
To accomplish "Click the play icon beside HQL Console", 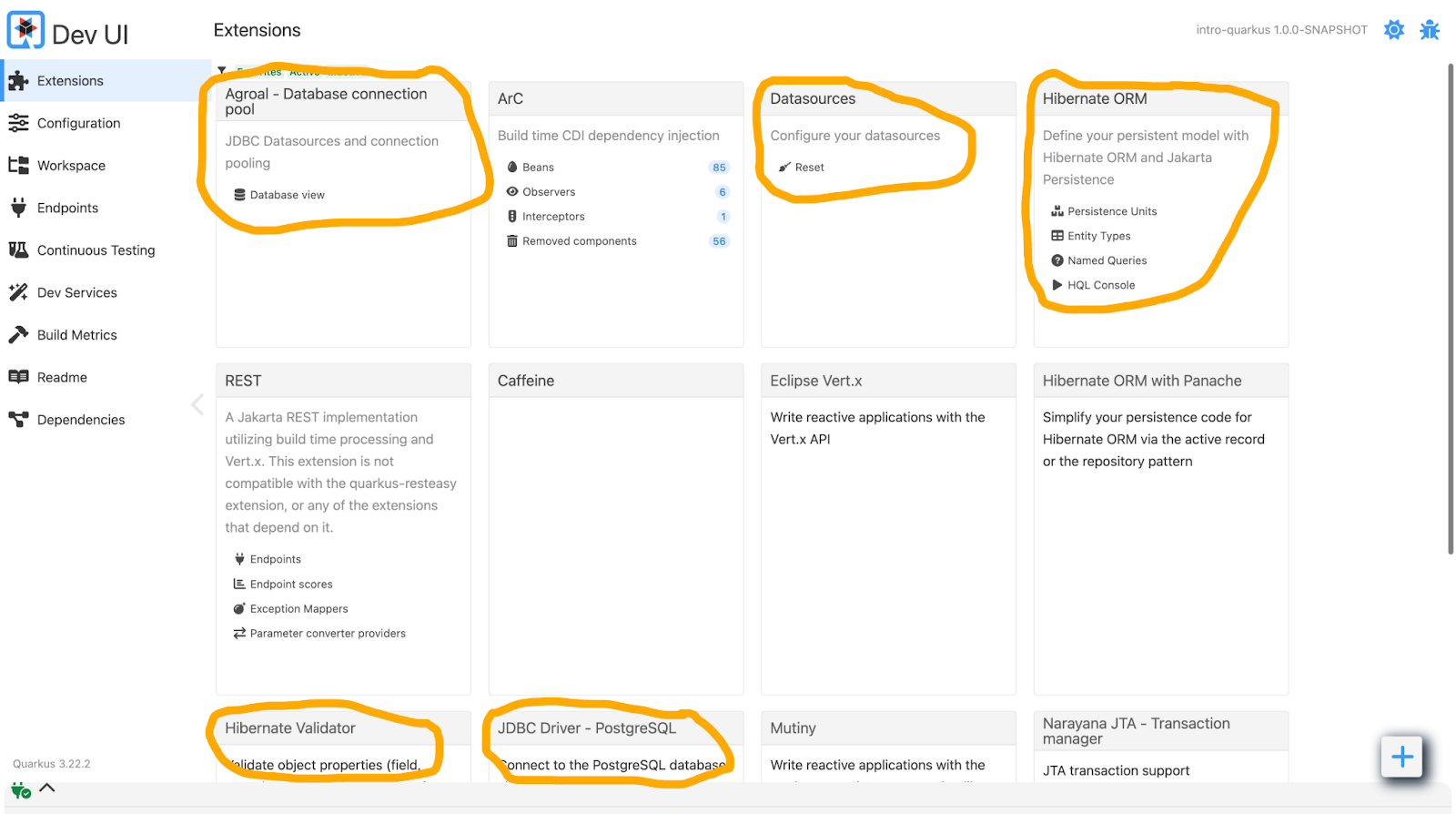I will [x=1057, y=285].
